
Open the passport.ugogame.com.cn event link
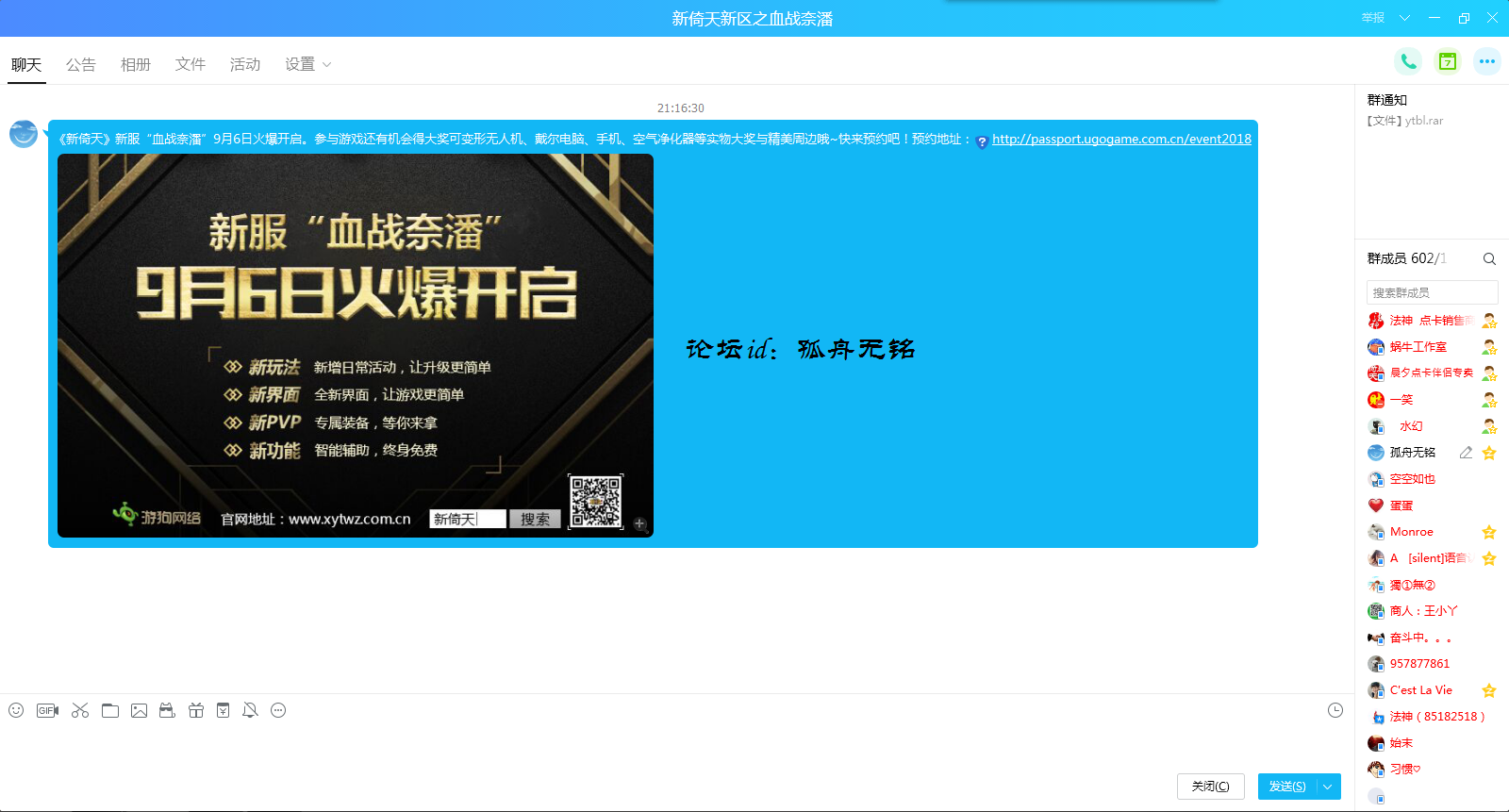point(1121,139)
